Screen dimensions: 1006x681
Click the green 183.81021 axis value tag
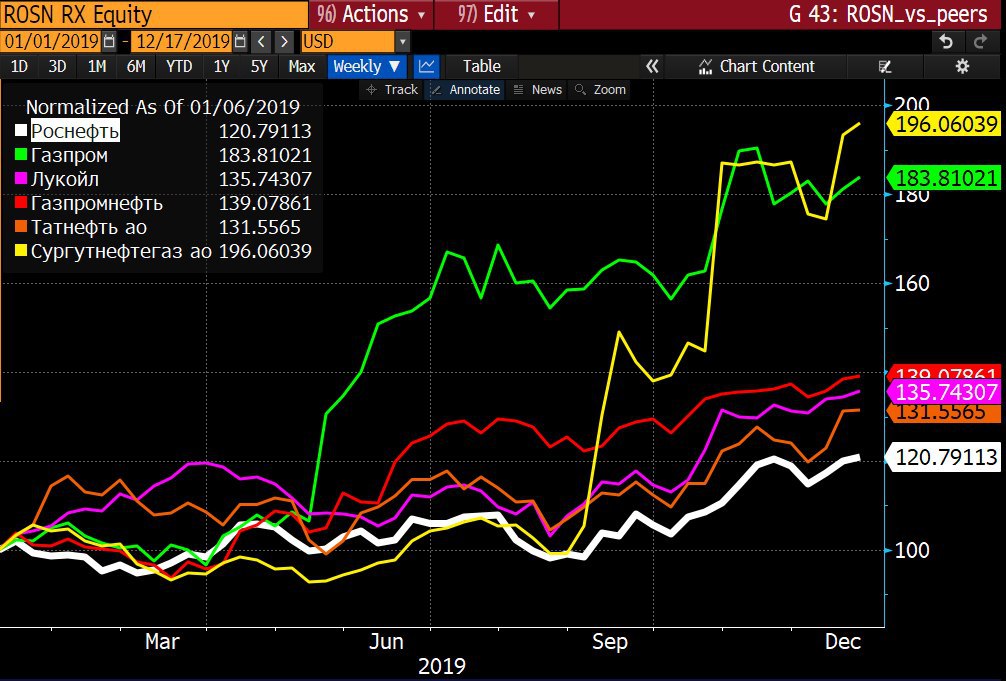pyautogui.click(x=944, y=178)
